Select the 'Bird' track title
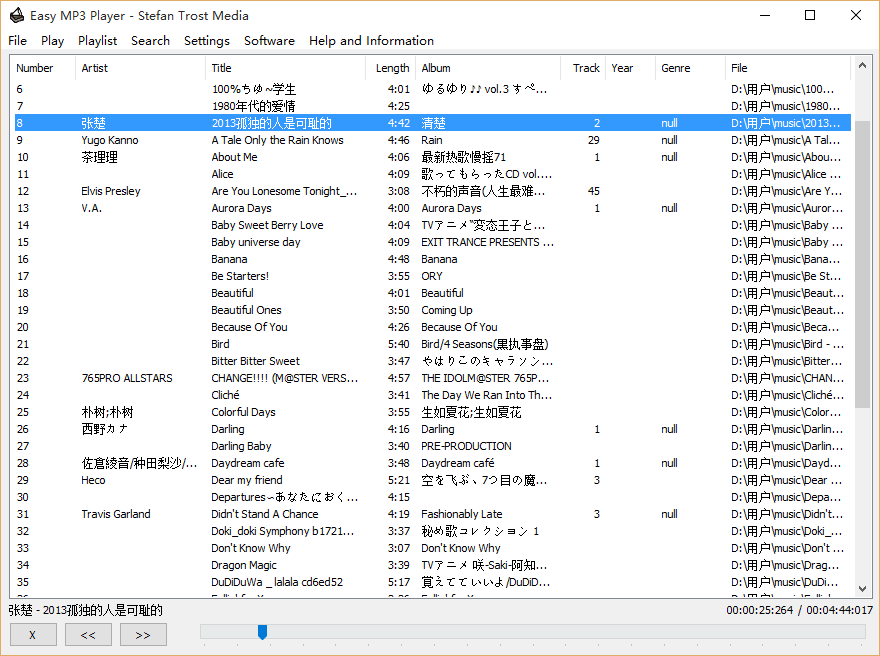 (220, 344)
